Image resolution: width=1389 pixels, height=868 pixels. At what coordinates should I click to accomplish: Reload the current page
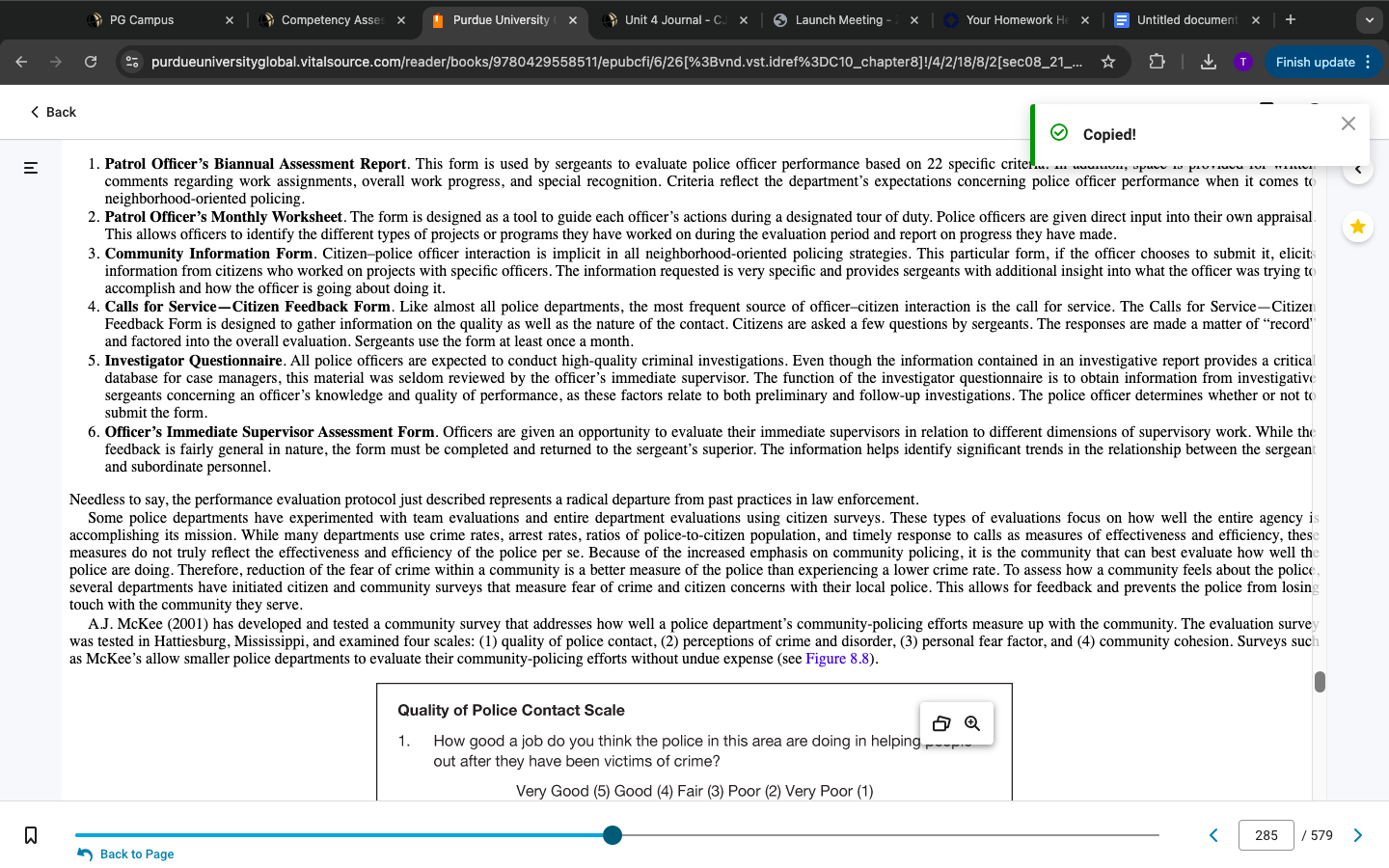pyautogui.click(x=91, y=62)
